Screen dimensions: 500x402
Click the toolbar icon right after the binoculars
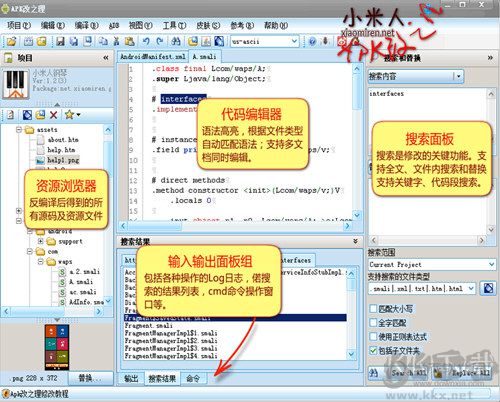click(193, 41)
